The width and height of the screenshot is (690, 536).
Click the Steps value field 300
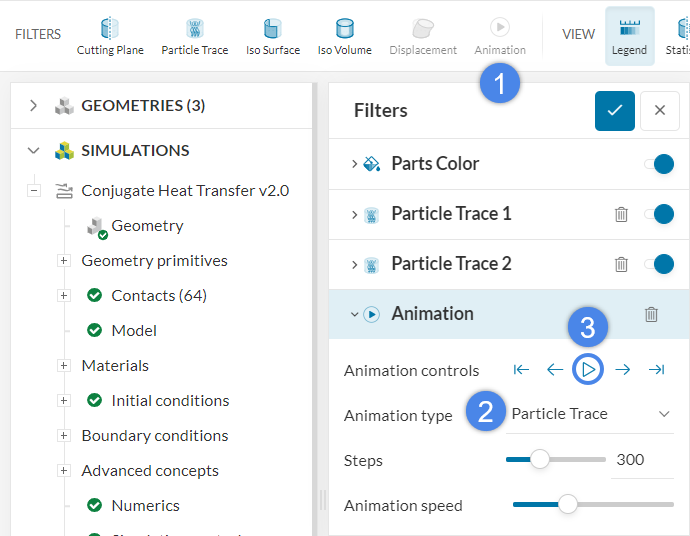(642, 460)
